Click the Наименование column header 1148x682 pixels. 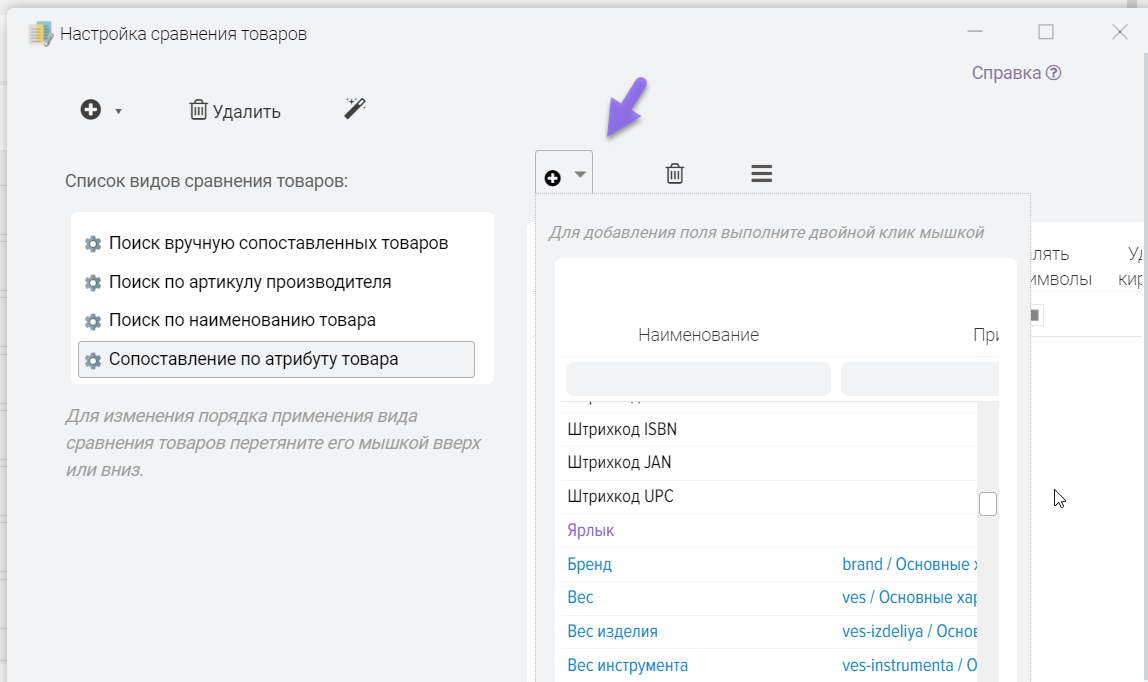[698, 335]
